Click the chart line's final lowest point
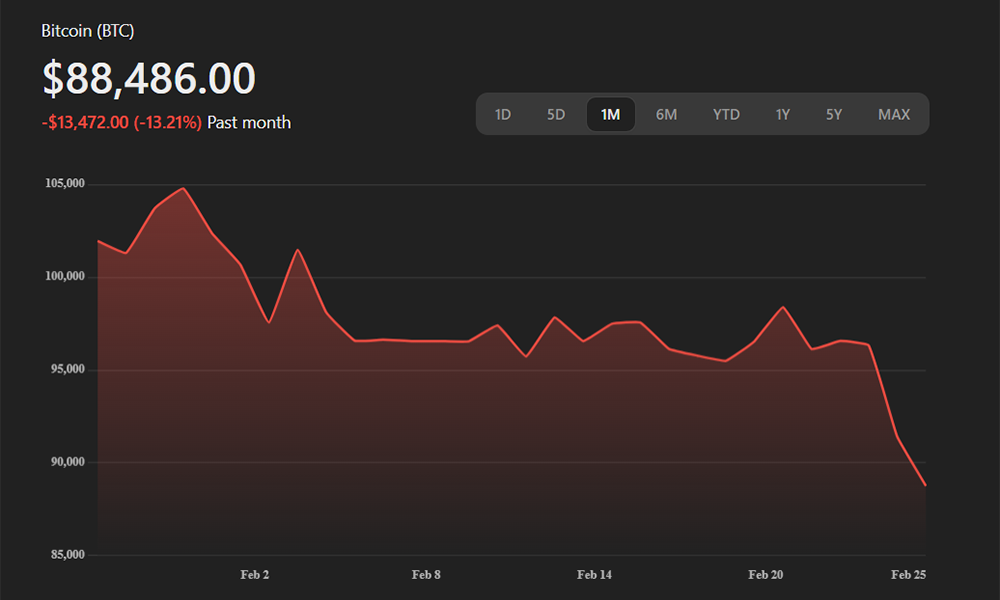1000x600 pixels. [925, 485]
